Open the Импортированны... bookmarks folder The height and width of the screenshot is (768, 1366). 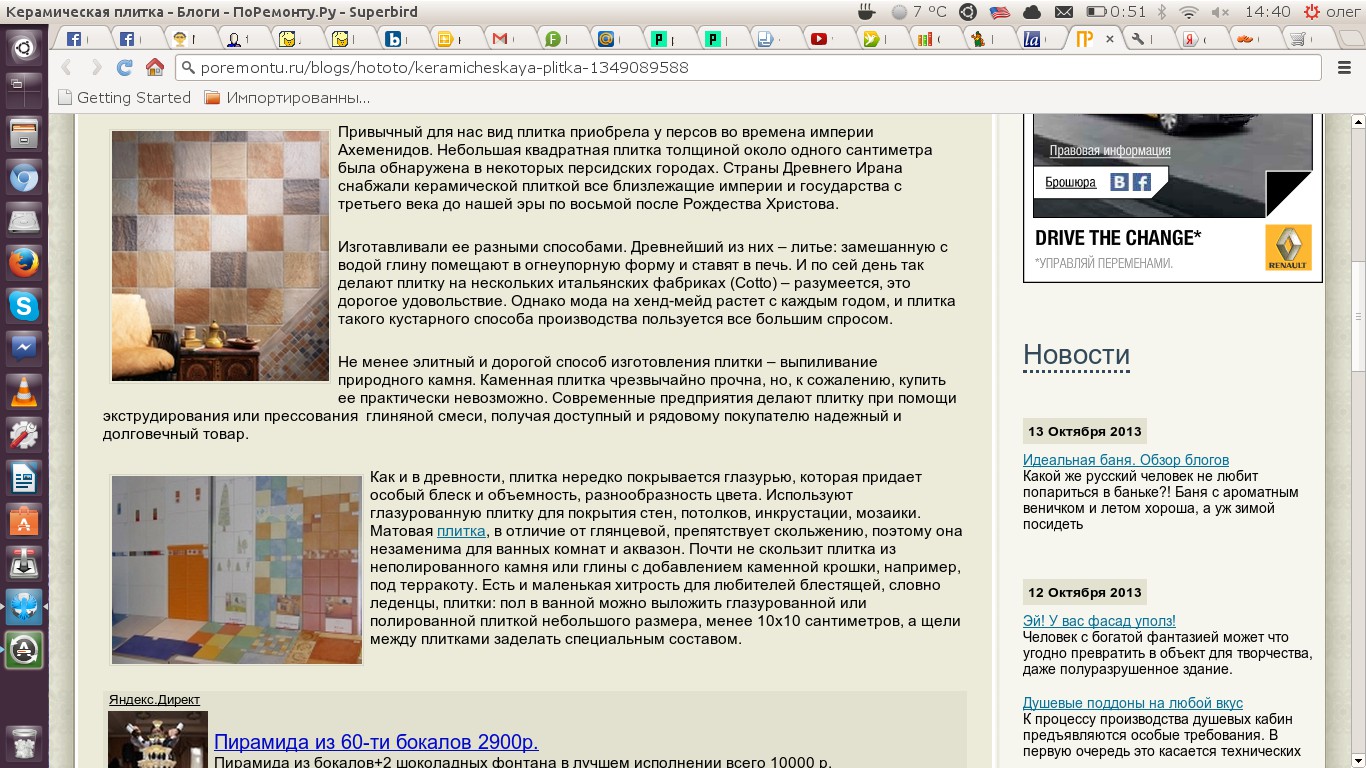(287, 98)
